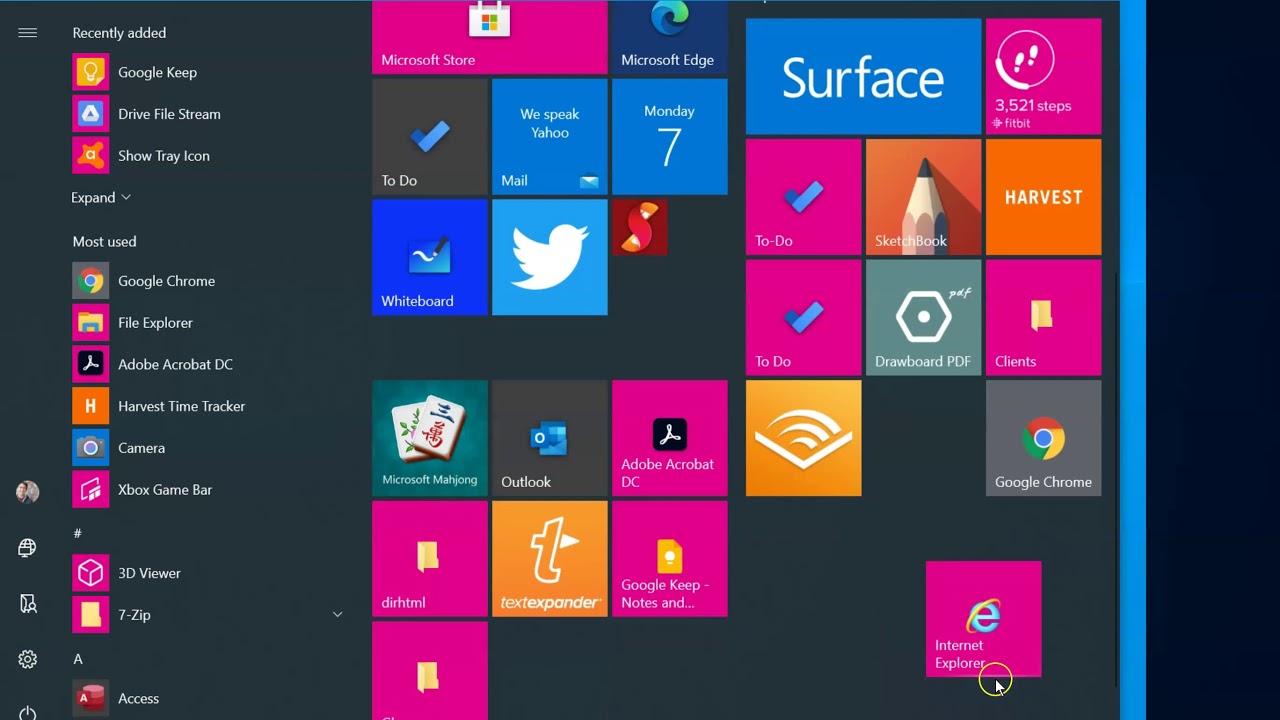Image resolution: width=1280 pixels, height=720 pixels.
Task: Open the Fitbit steps tile
Action: pos(1043,76)
